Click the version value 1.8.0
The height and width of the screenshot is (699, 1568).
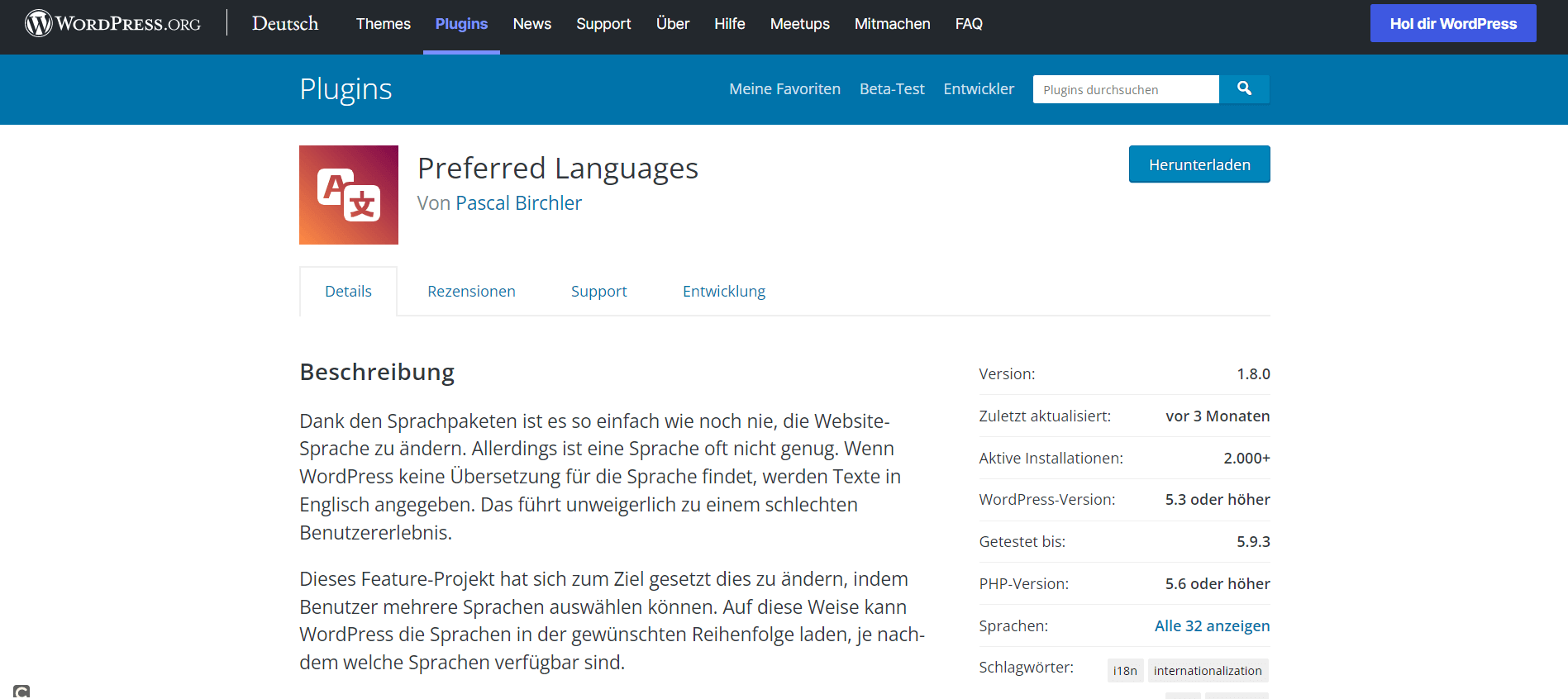coord(1253,373)
